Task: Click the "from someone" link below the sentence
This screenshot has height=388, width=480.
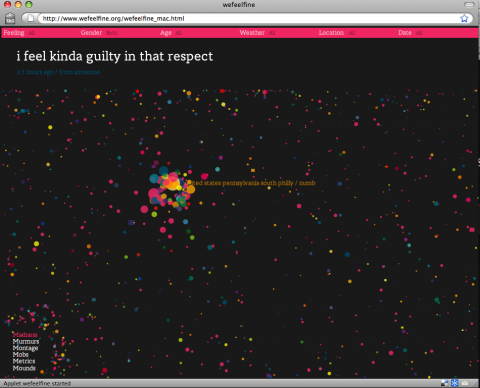Action: tap(79, 72)
